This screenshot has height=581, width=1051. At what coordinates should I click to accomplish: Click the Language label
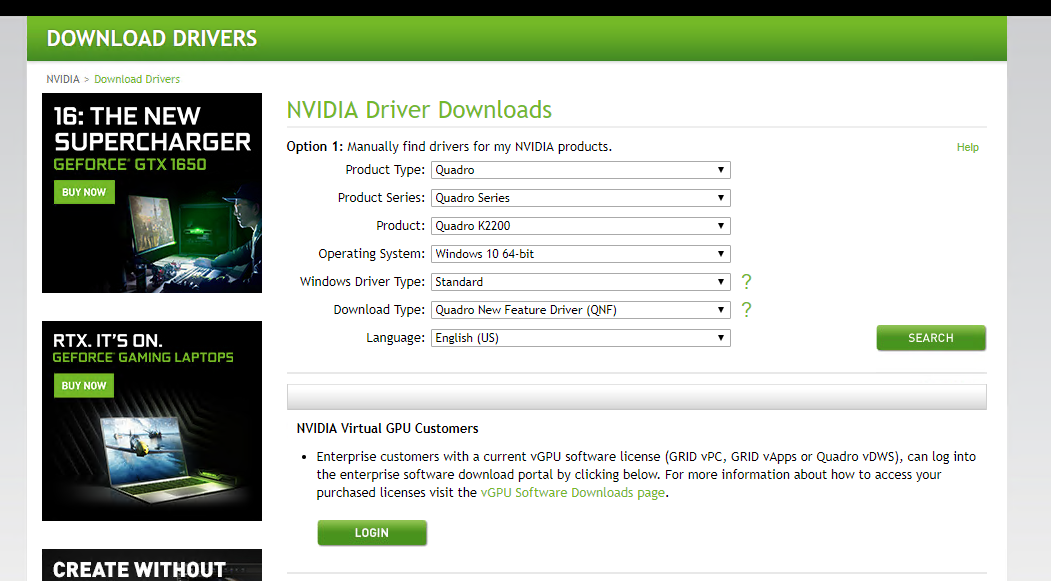[395, 338]
